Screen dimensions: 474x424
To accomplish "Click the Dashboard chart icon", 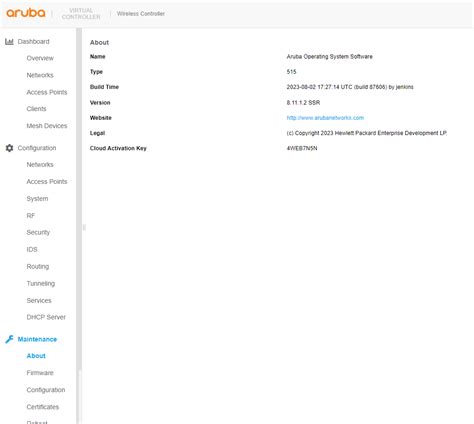I will click(9, 42).
